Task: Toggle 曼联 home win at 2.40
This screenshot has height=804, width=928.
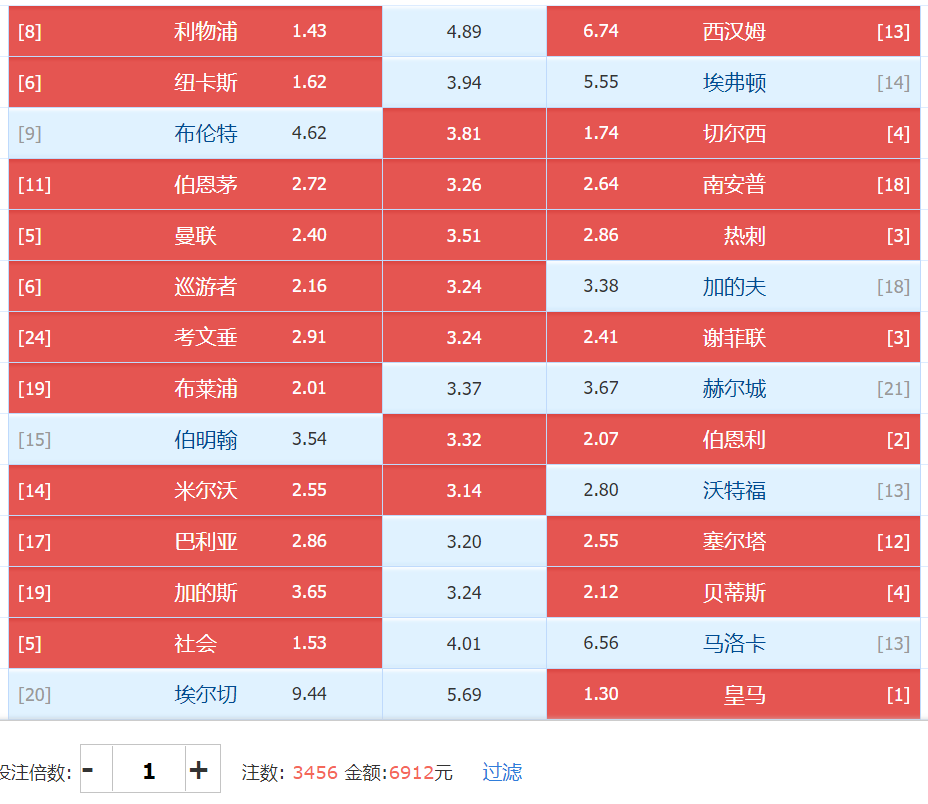Action: click(195, 235)
